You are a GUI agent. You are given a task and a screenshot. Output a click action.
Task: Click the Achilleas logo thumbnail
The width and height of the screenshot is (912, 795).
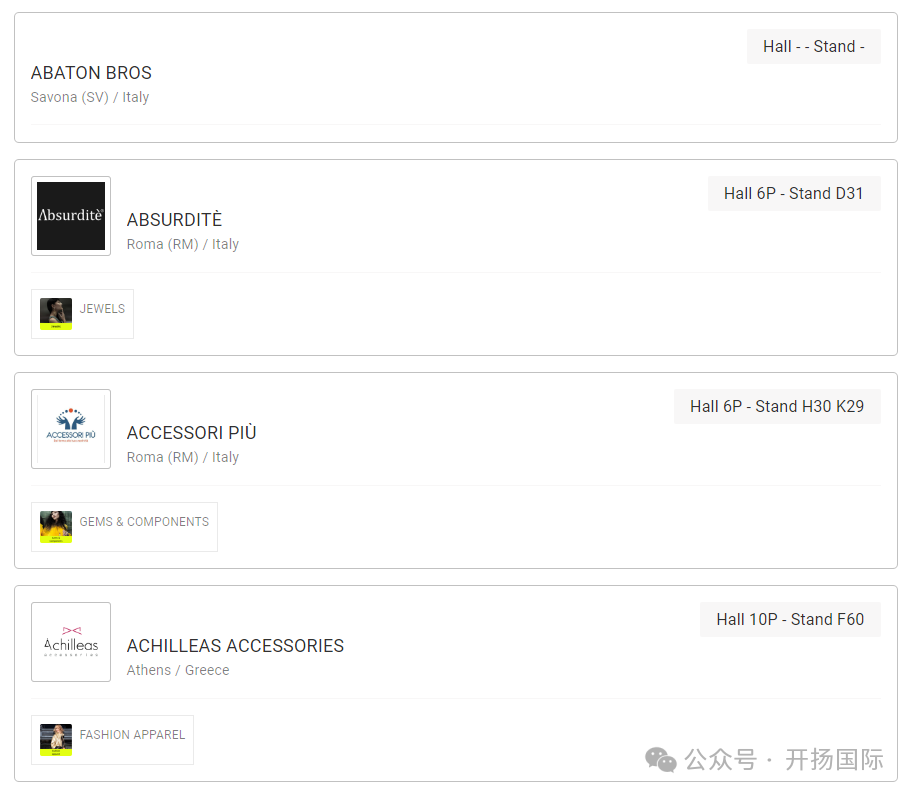(x=71, y=641)
